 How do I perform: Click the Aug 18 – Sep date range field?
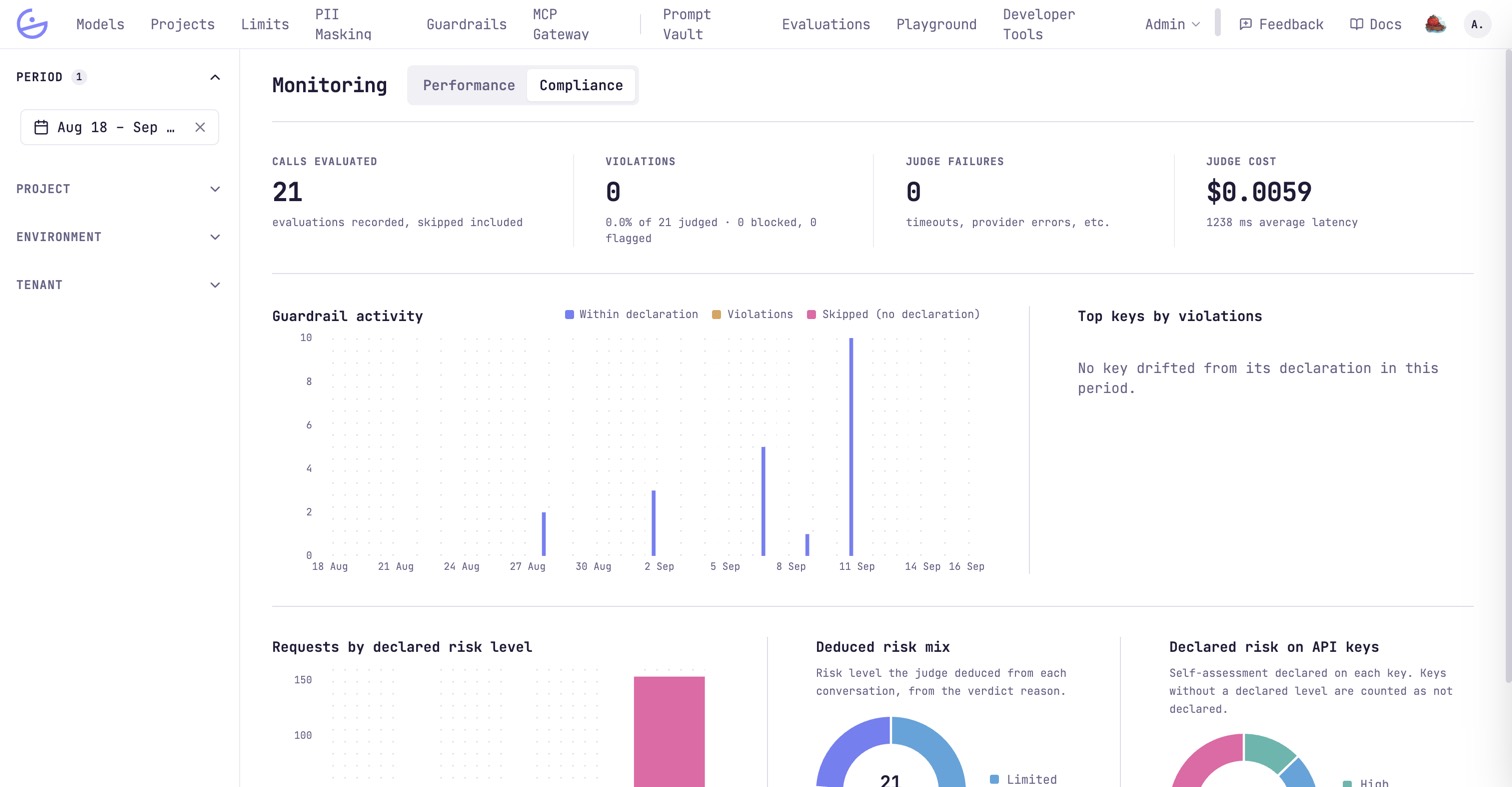point(119,127)
